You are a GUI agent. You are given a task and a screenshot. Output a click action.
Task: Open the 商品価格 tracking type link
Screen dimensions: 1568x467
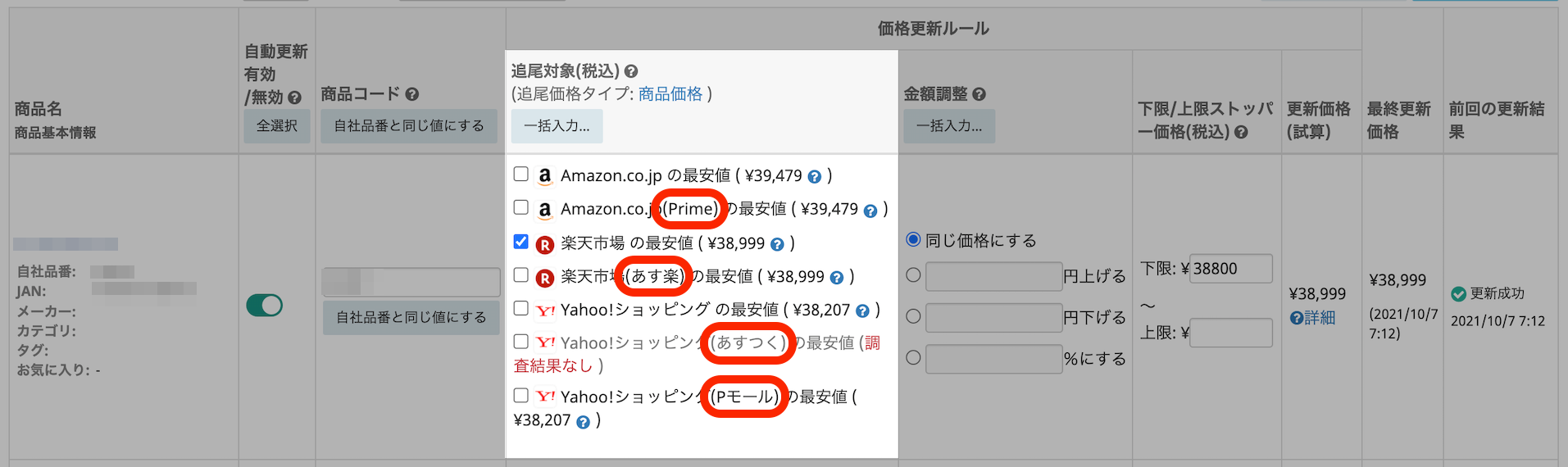(x=670, y=94)
